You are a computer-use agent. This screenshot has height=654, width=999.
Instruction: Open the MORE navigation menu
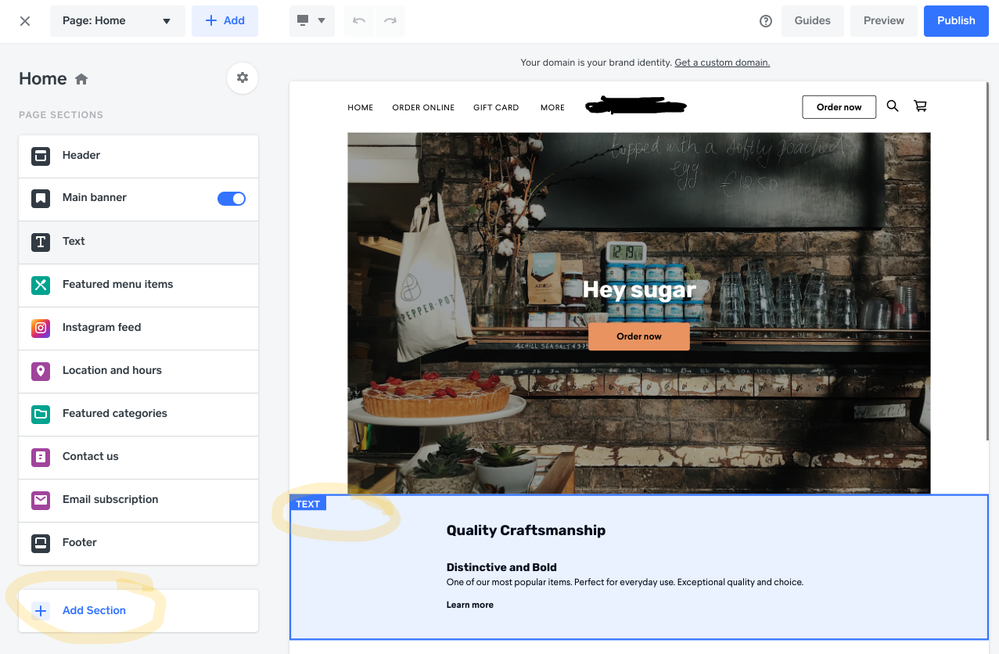(x=552, y=108)
